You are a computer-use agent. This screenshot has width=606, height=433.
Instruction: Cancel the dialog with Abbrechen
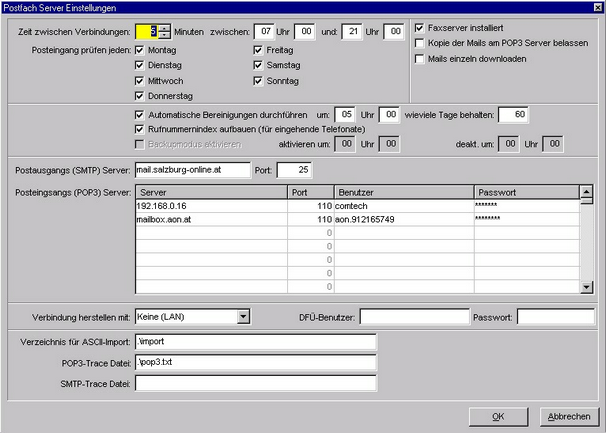tap(569, 417)
